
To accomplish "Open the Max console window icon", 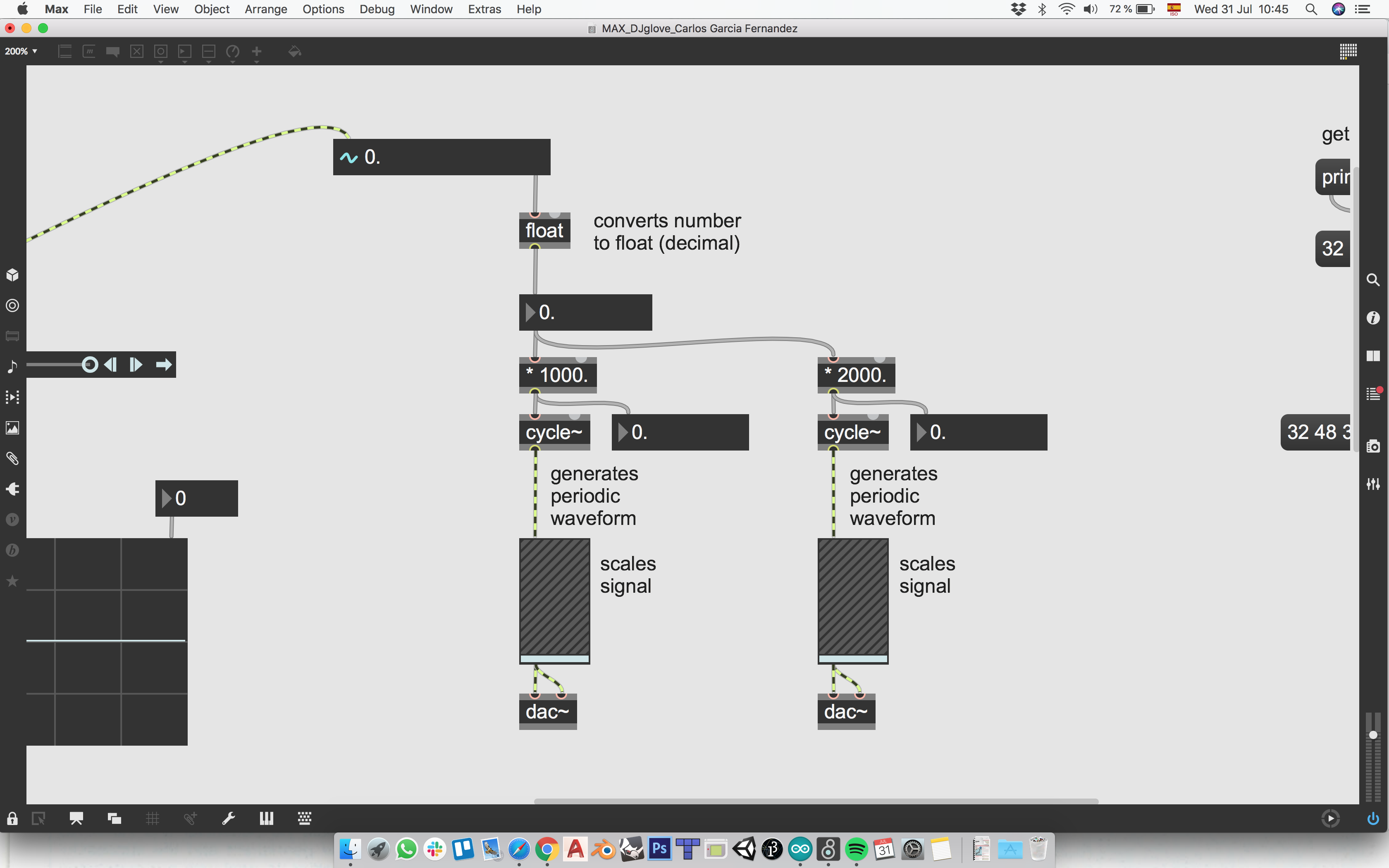I will click(1373, 394).
